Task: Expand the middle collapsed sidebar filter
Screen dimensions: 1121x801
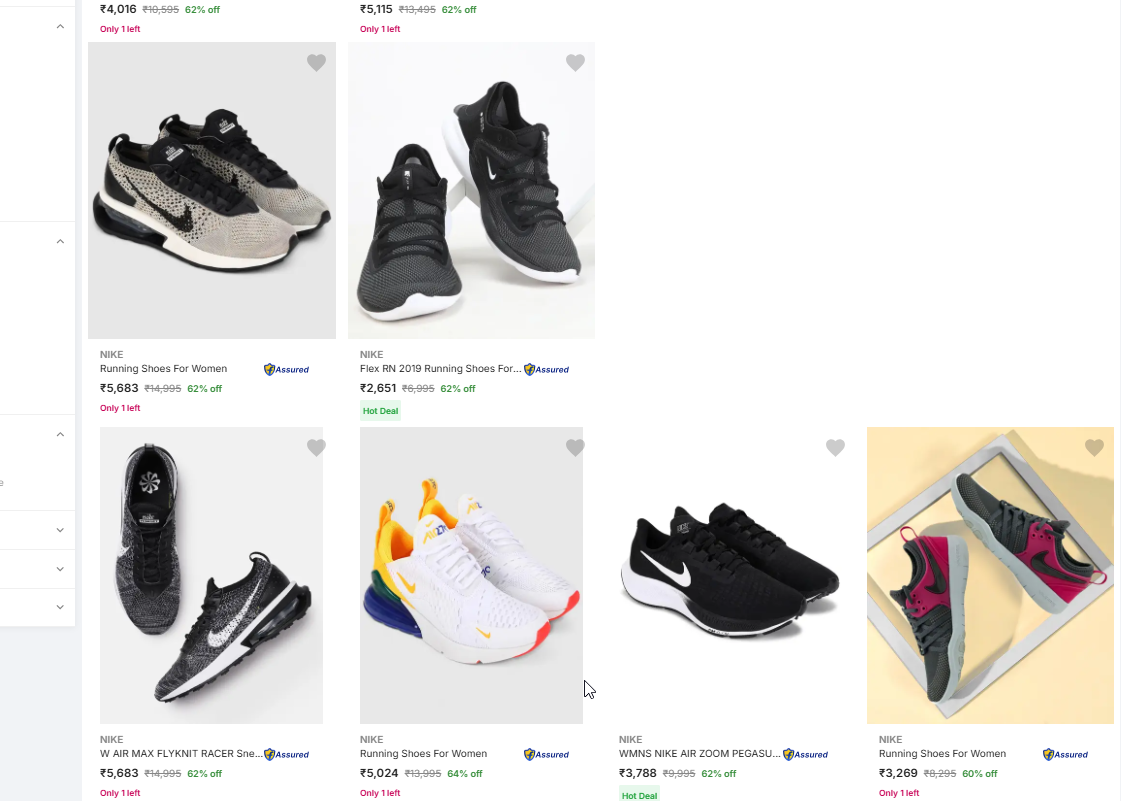Action: [x=60, y=569]
